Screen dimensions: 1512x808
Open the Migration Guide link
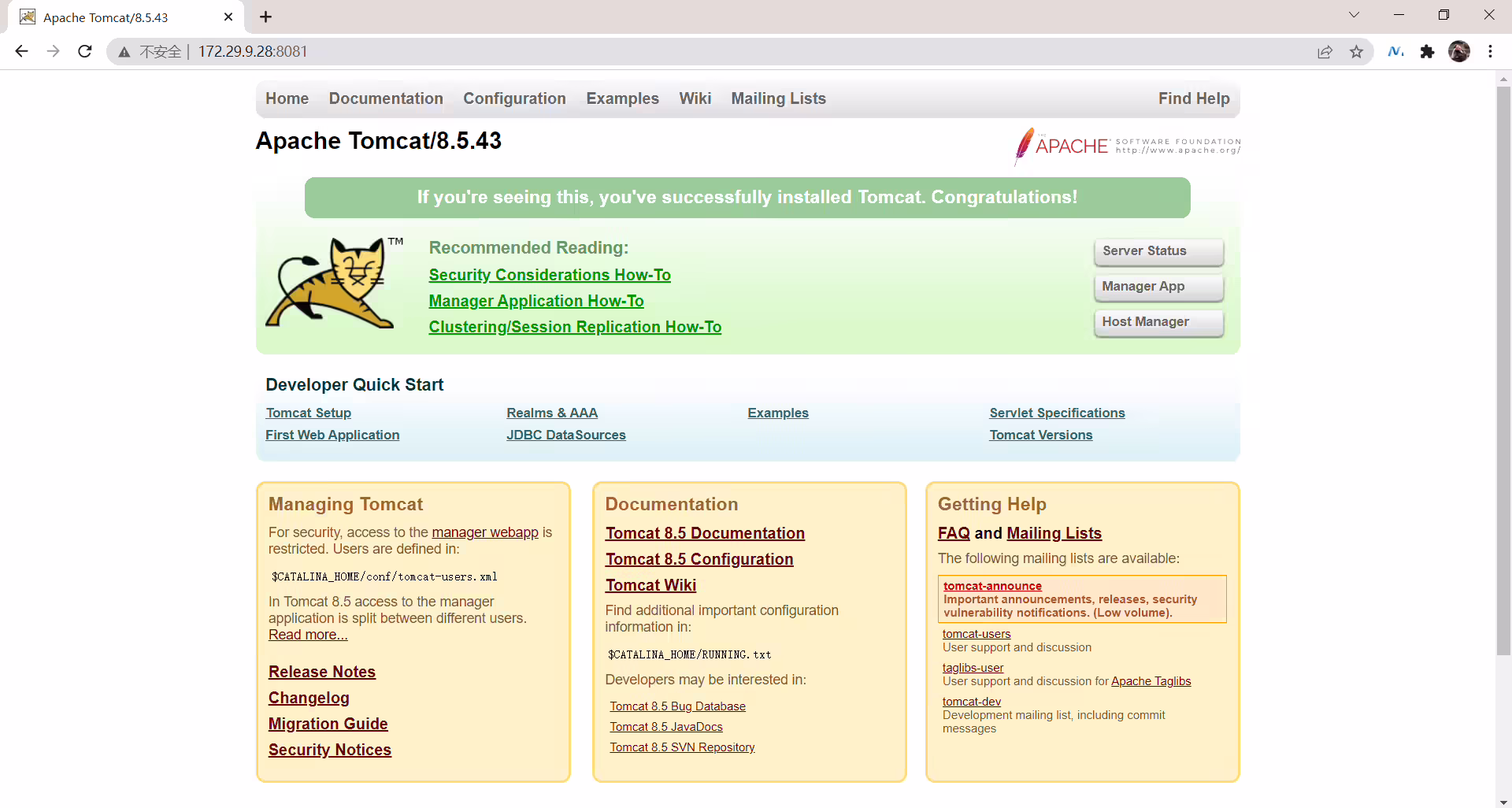point(328,724)
